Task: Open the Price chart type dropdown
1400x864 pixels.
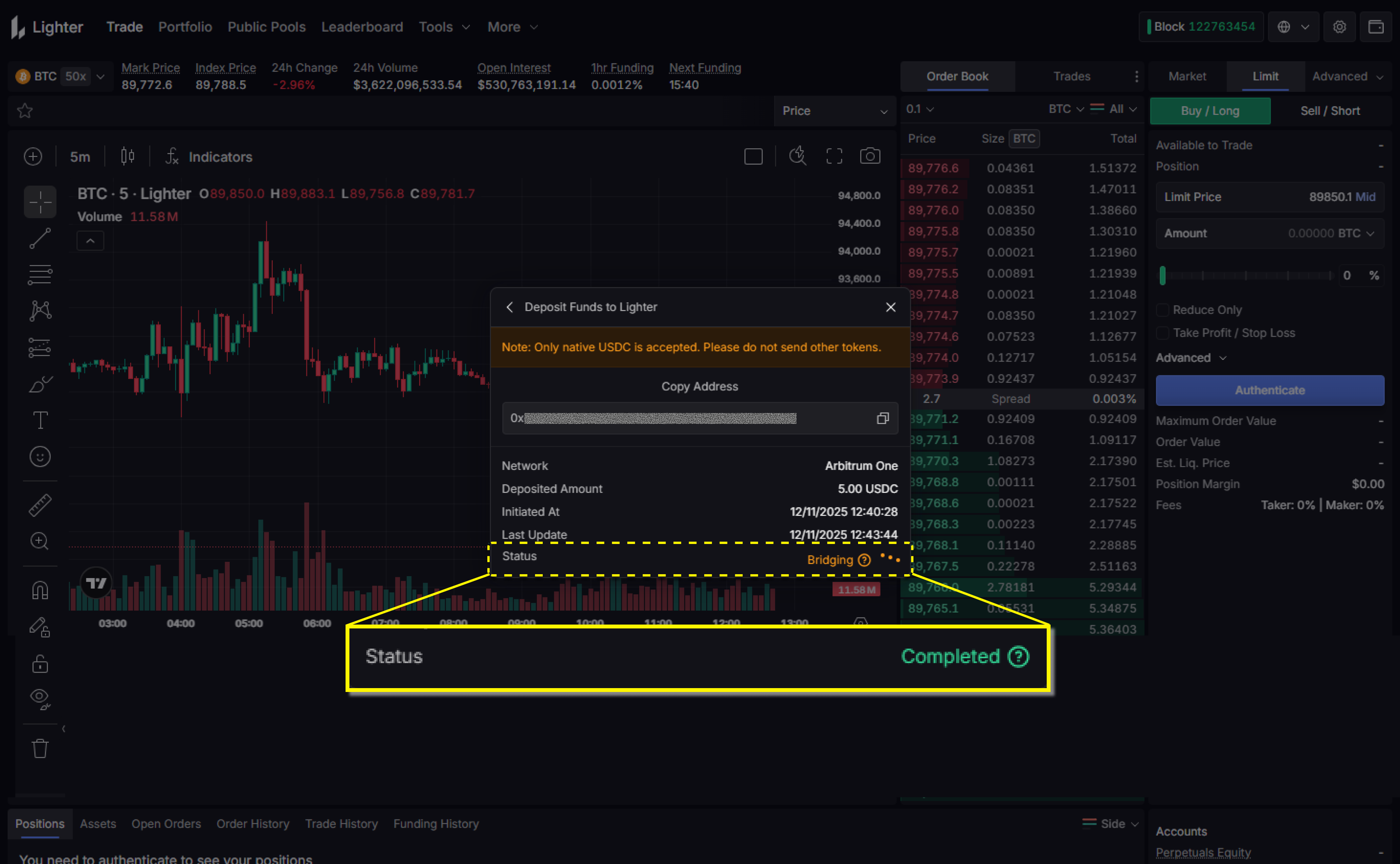Action: pos(834,111)
